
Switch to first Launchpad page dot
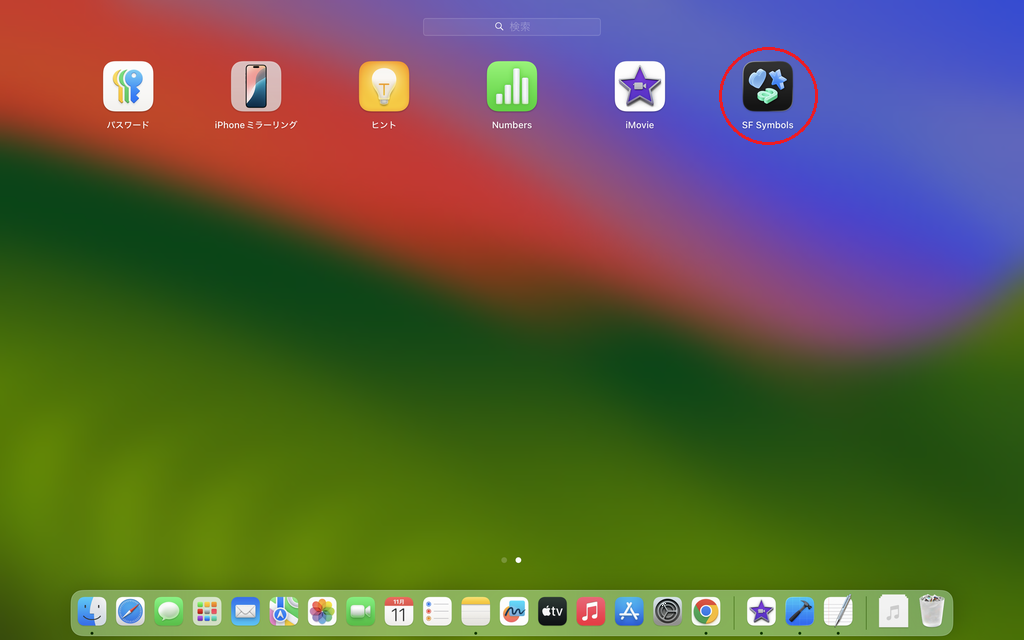[x=504, y=560]
